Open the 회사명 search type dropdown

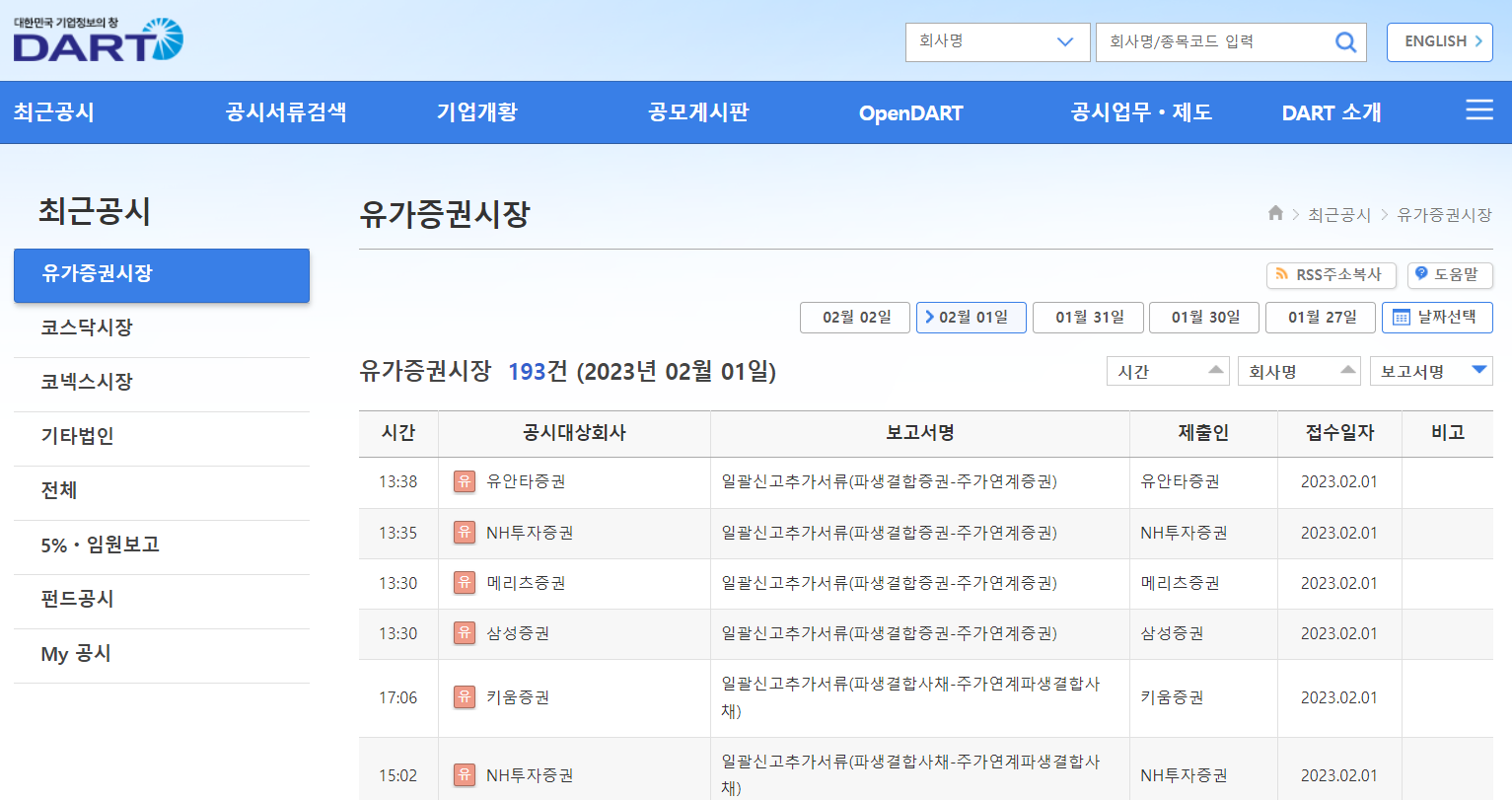pos(997,42)
